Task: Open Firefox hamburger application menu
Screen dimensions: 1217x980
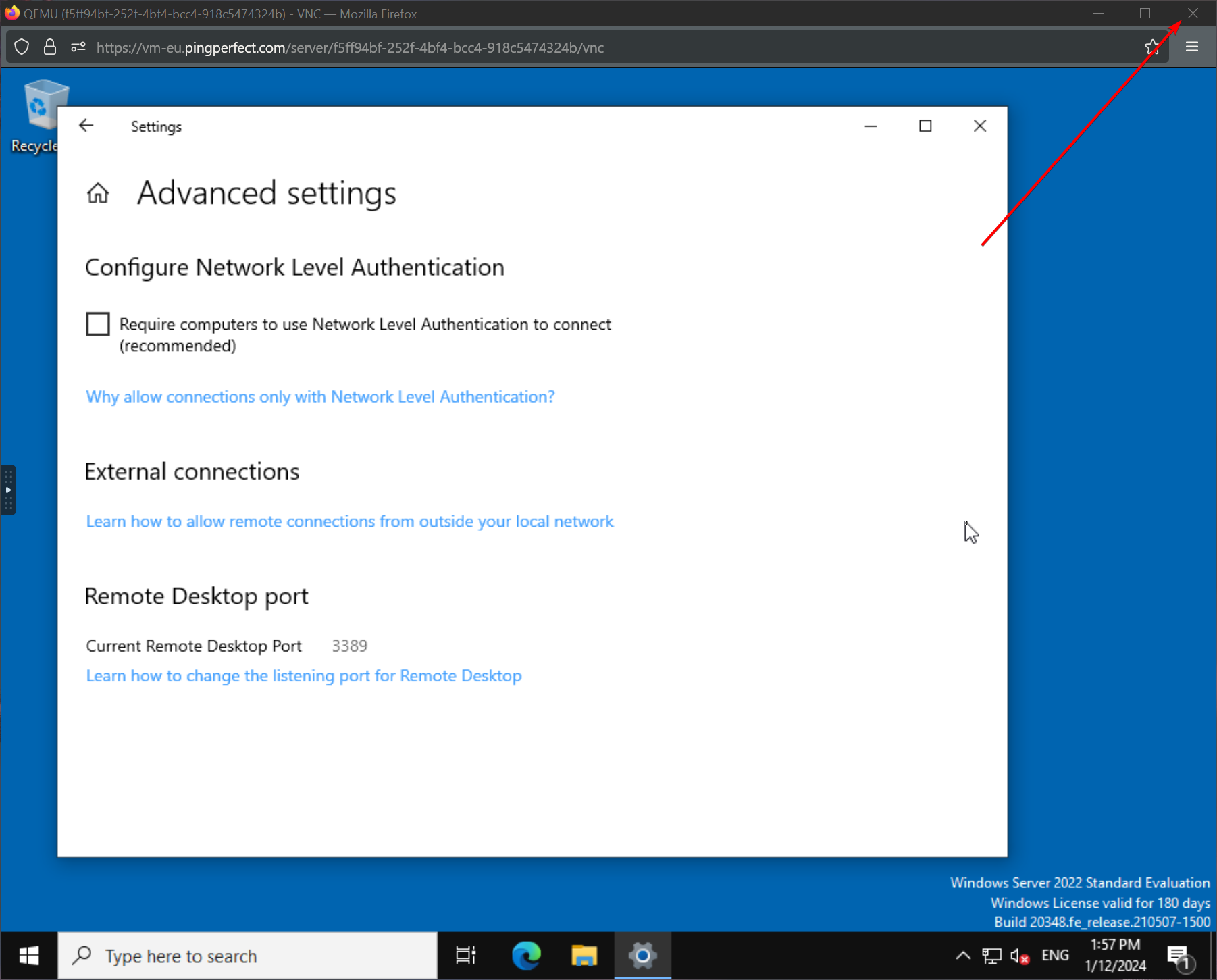Action: click(1192, 47)
